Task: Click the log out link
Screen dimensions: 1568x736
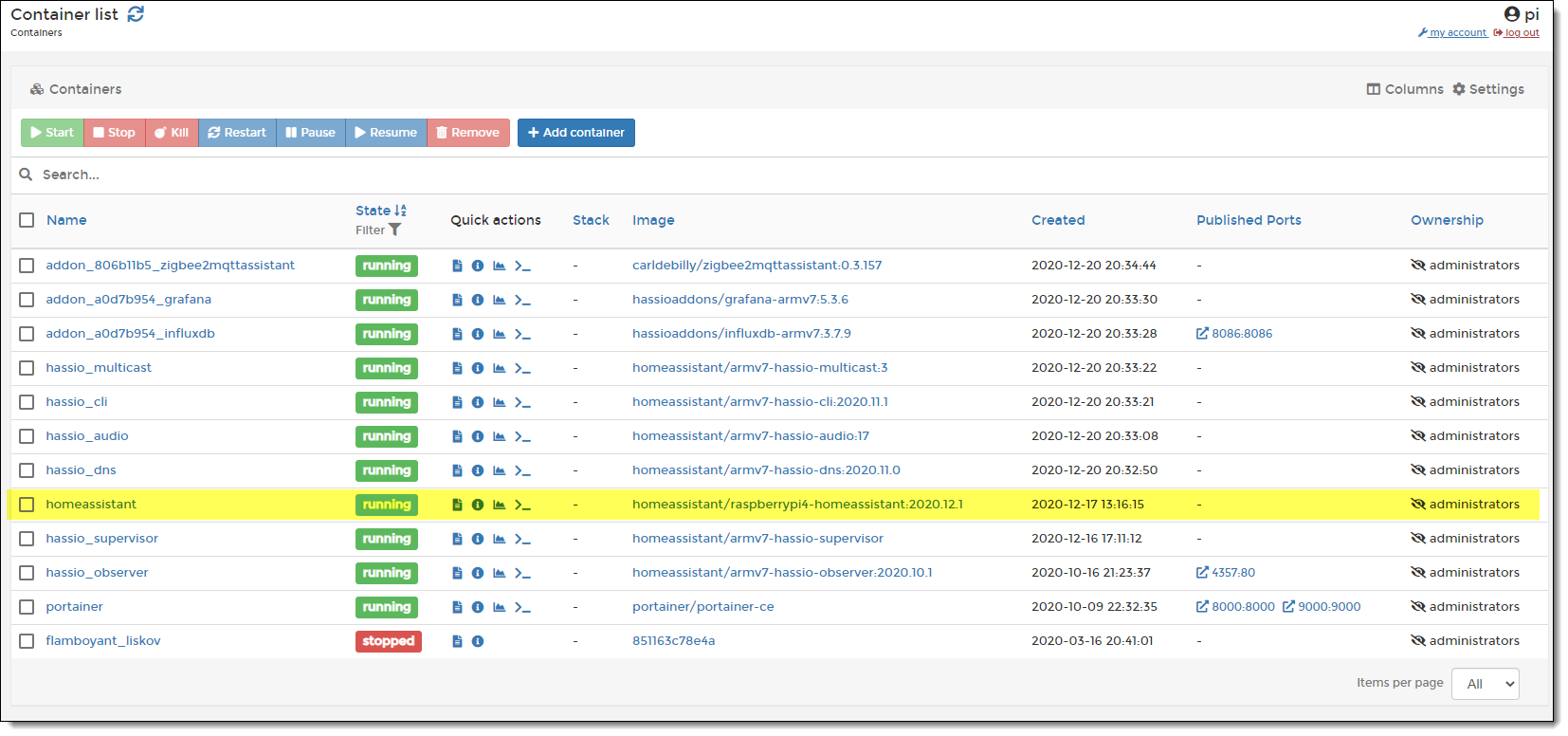Action: 1517,33
